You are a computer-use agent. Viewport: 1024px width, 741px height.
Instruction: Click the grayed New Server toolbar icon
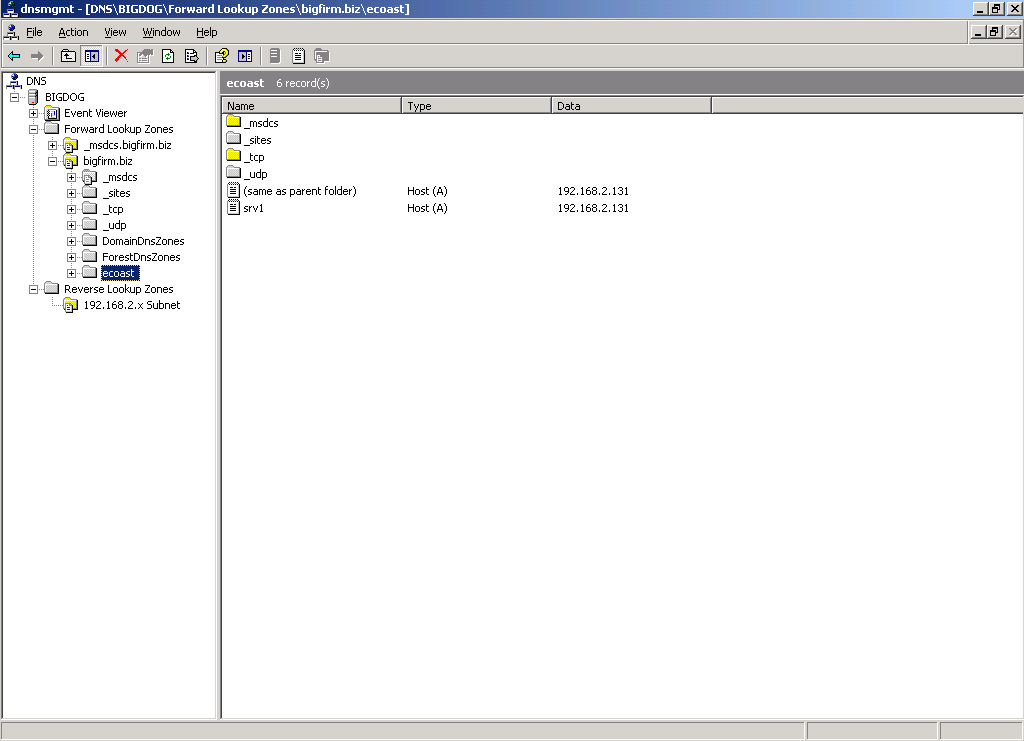(x=275, y=56)
